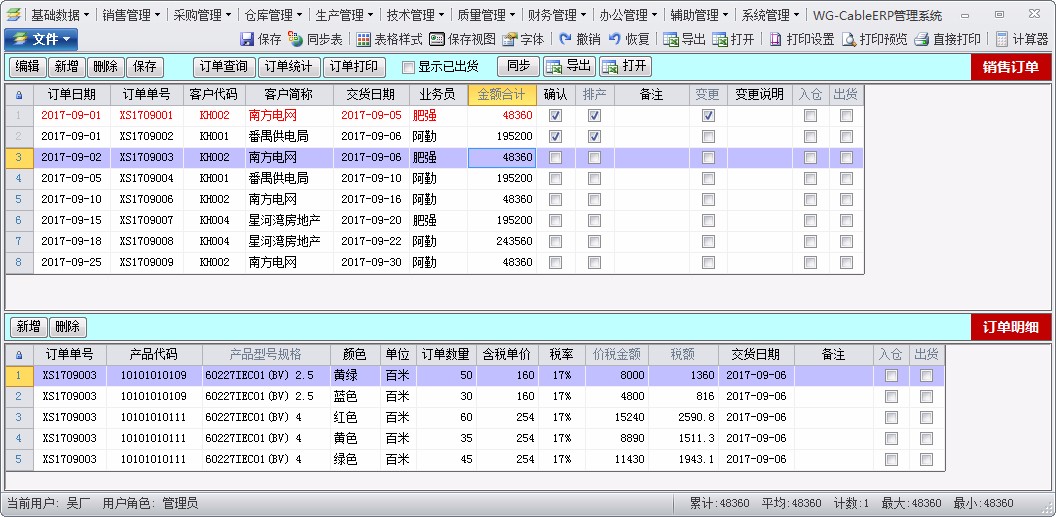Click 保存视图 save view icon
This screenshot has height=517, width=1056.
click(x=436, y=39)
